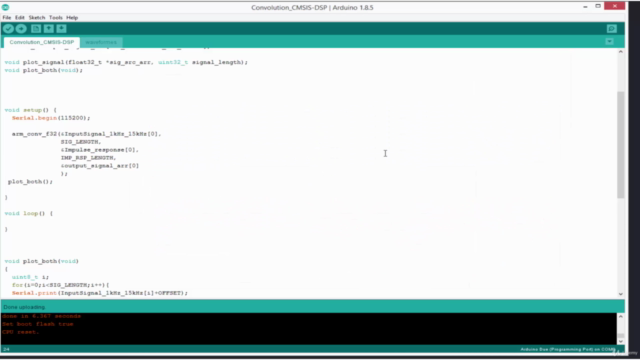Click the 'arm_conv_f32' function call text

(x=34, y=134)
